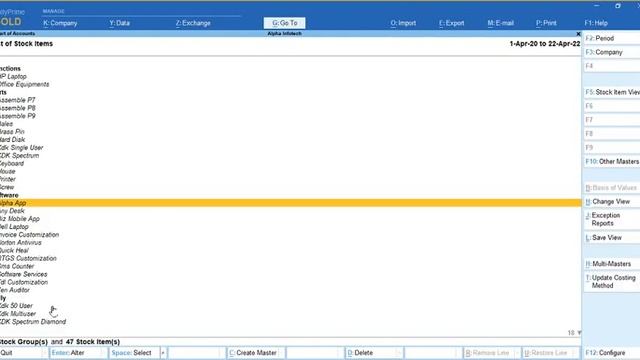The image size is (640, 360).
Task: Click Space: Select button
Action: 133,353
